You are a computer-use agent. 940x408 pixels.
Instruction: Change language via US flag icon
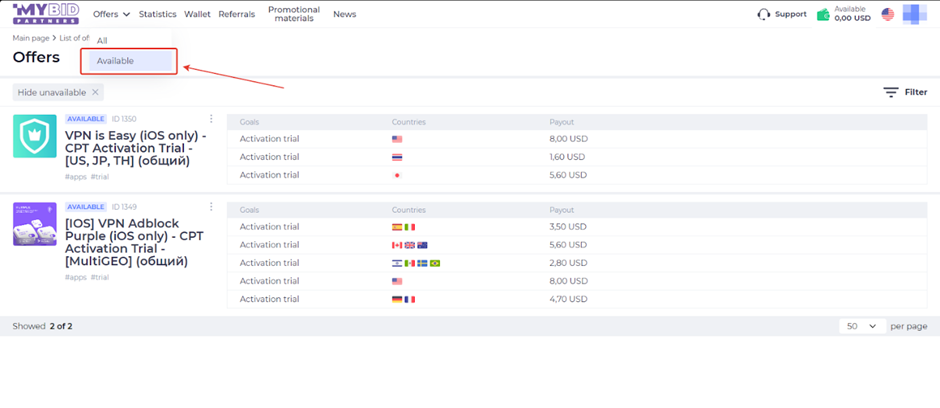(x=888, y=14)
